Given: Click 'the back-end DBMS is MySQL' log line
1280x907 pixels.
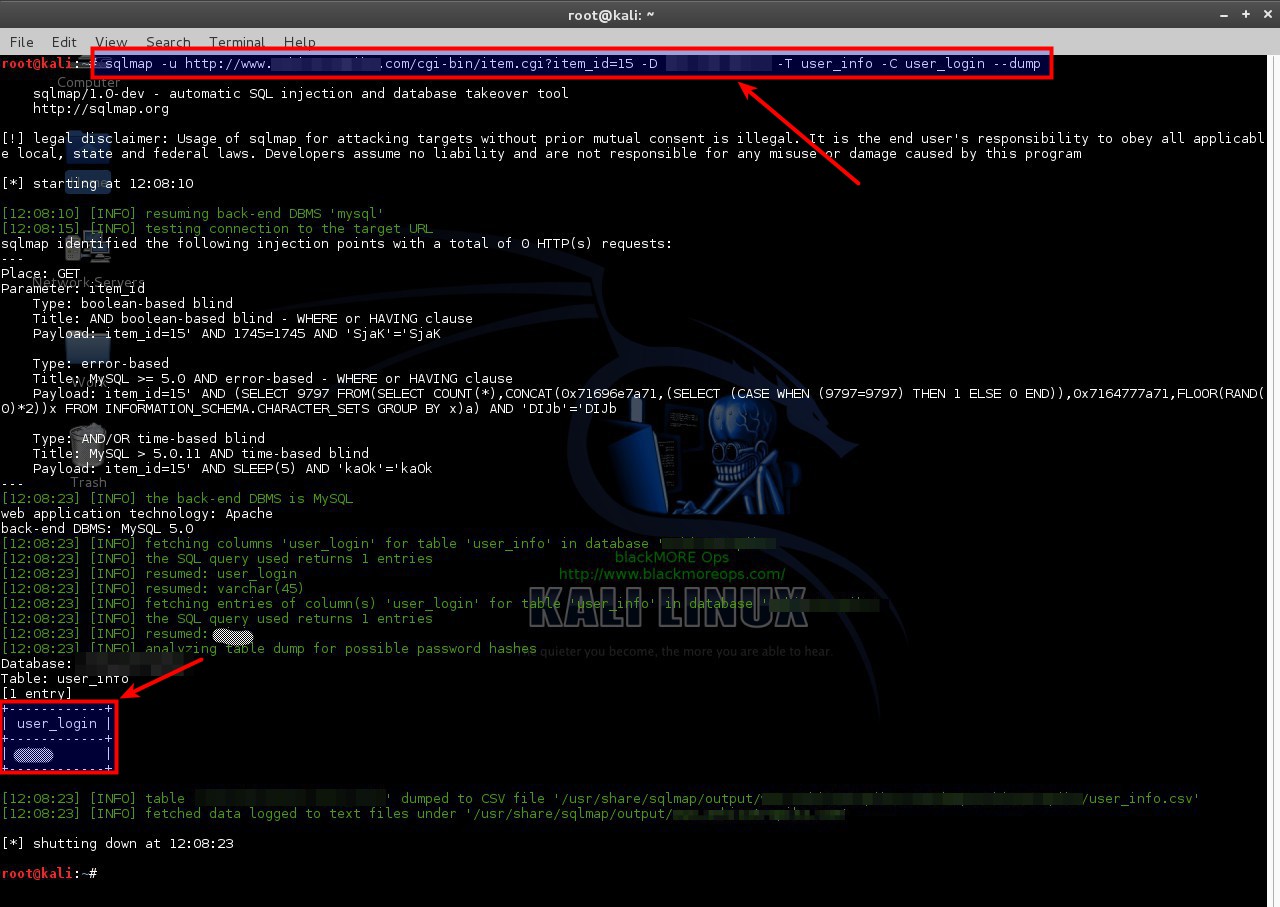Looking at the screenshot, I should click(177, 499).
